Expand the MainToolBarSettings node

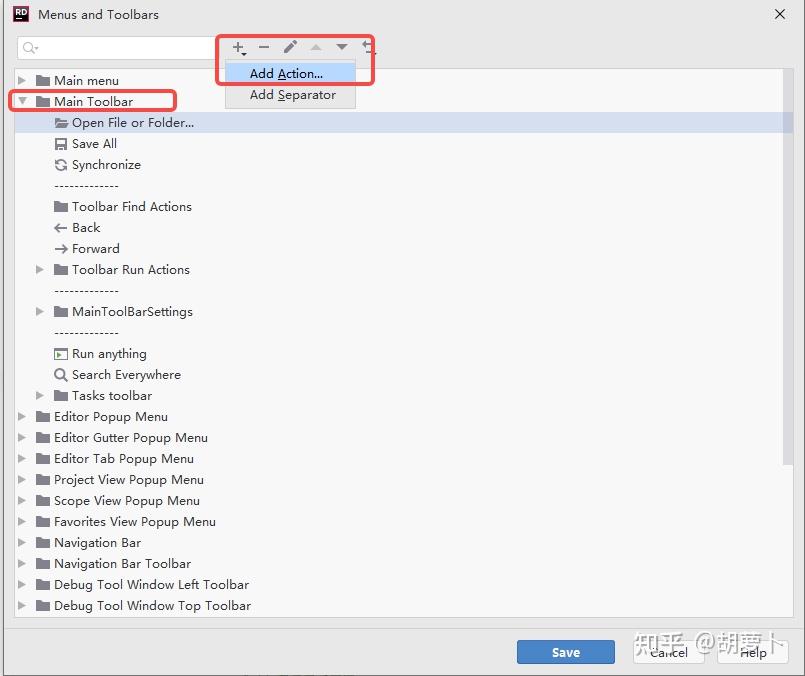pyautogui.click(x=38, y=311)
